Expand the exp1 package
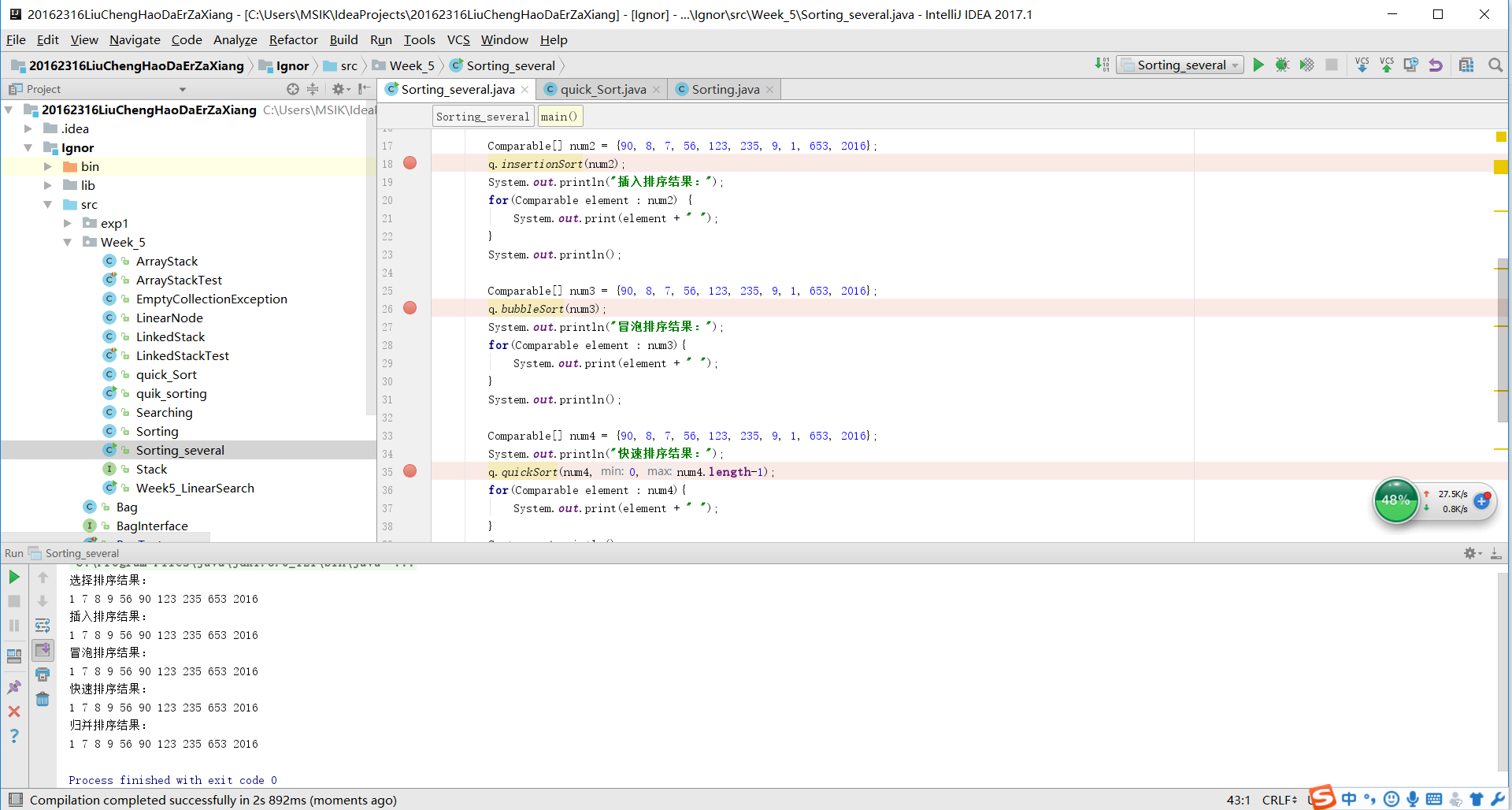Screen dimensions: 1512x810 68,223
